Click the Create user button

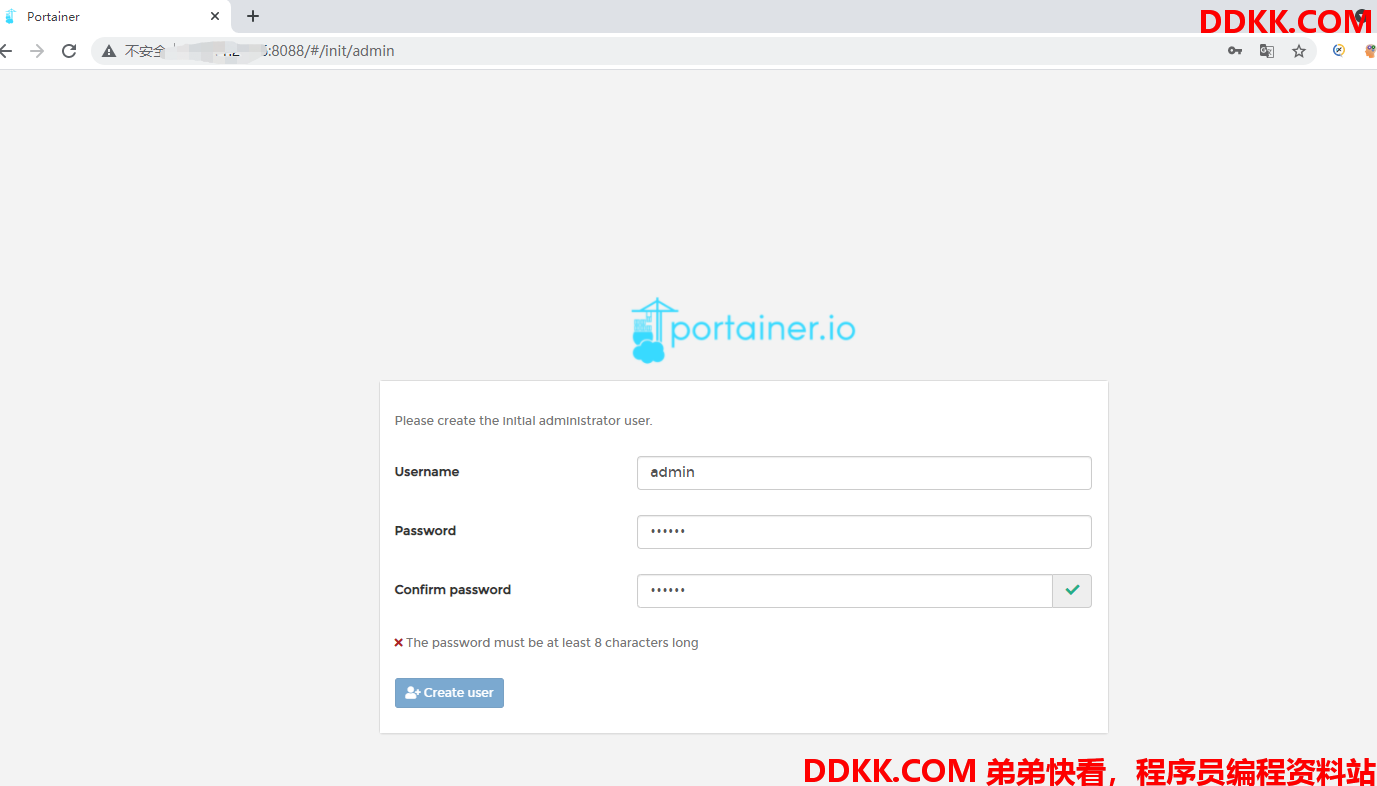point(449,693)
